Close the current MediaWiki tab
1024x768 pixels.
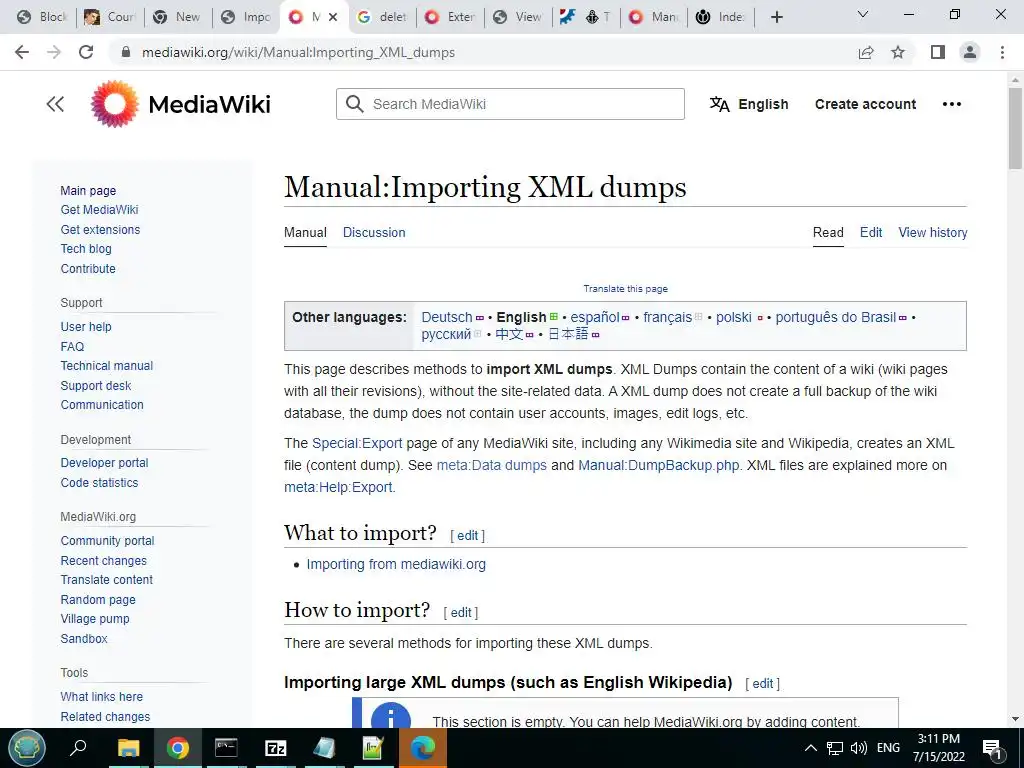(333, 17)
